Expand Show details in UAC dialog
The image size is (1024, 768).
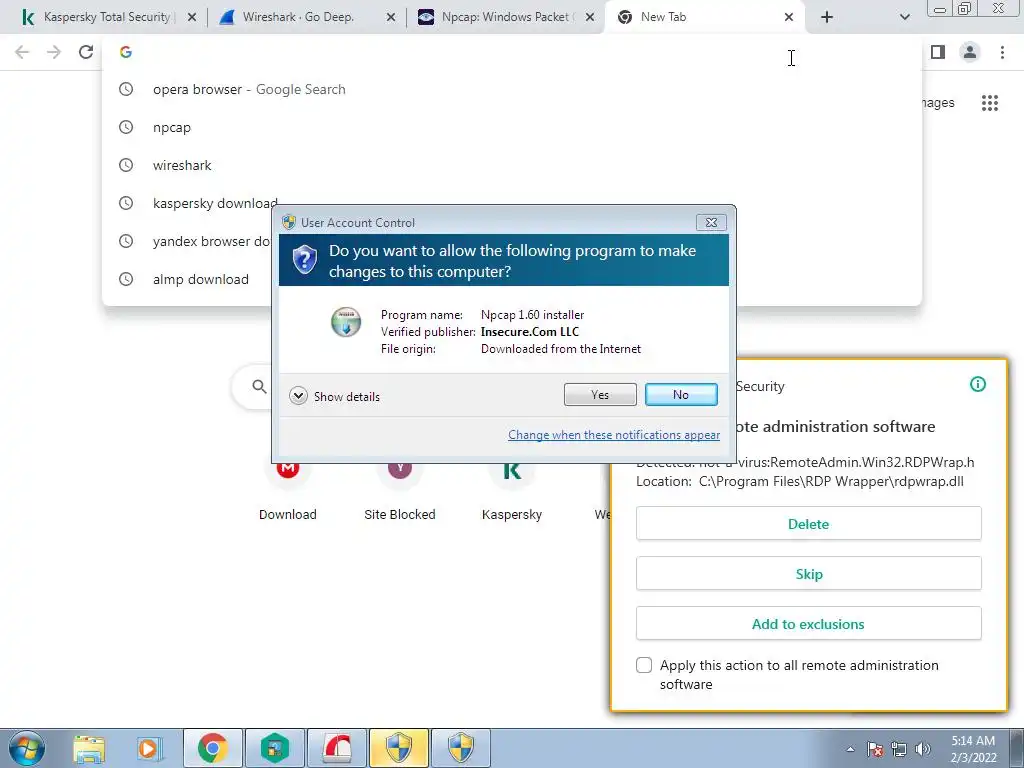pos(334,396)
